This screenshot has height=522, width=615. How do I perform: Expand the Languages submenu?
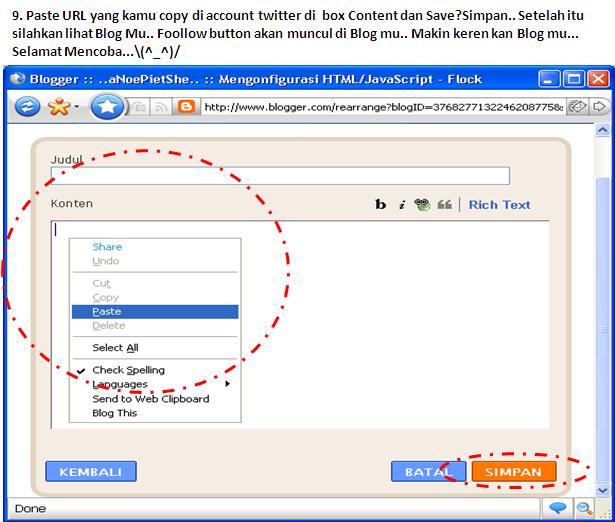[155, 384]
